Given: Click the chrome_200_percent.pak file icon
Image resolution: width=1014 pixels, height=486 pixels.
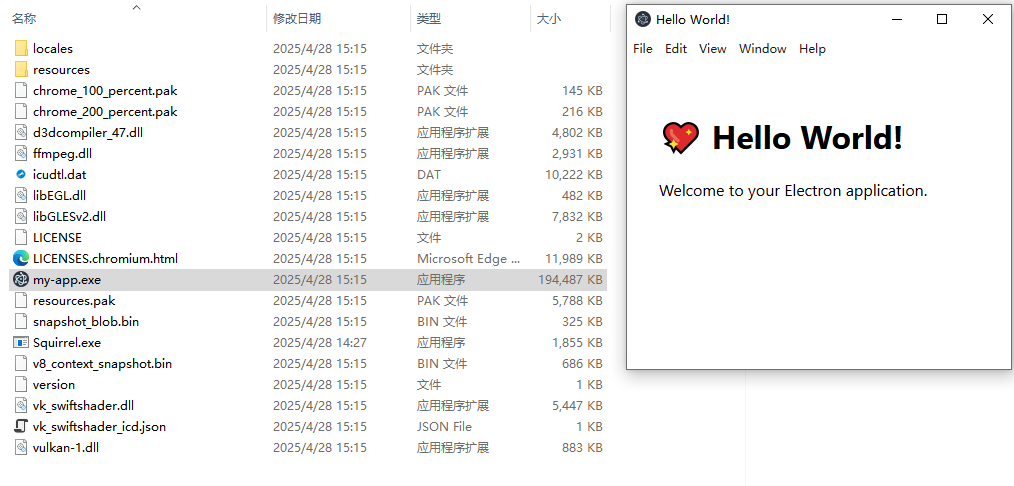Looking at the screenshot, I should (21, 111).
